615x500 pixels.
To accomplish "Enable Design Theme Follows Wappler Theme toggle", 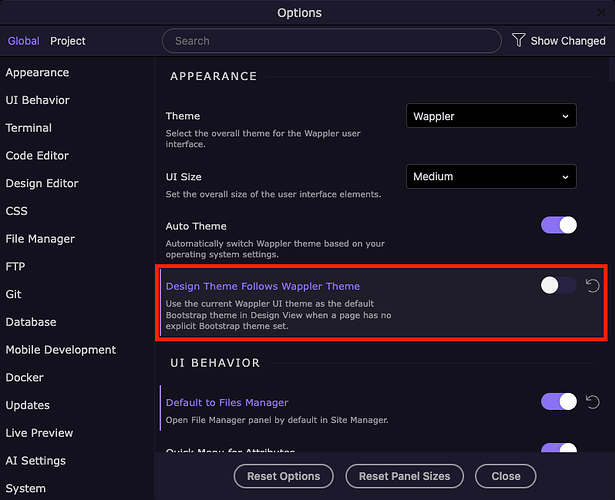I will tap(559, 286).
